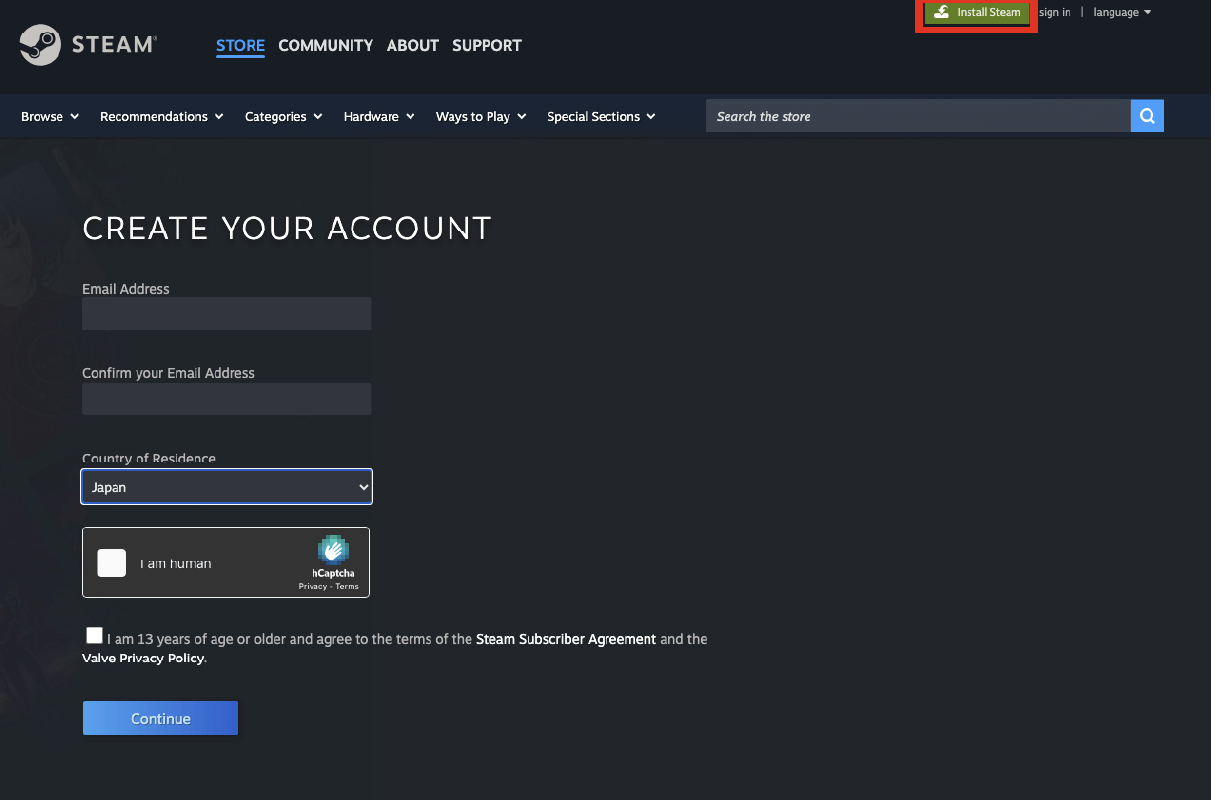The height and width of the screenshot is (800, 1216).
Task: Open the language dropdown
Action: (x=1122, y=13)
